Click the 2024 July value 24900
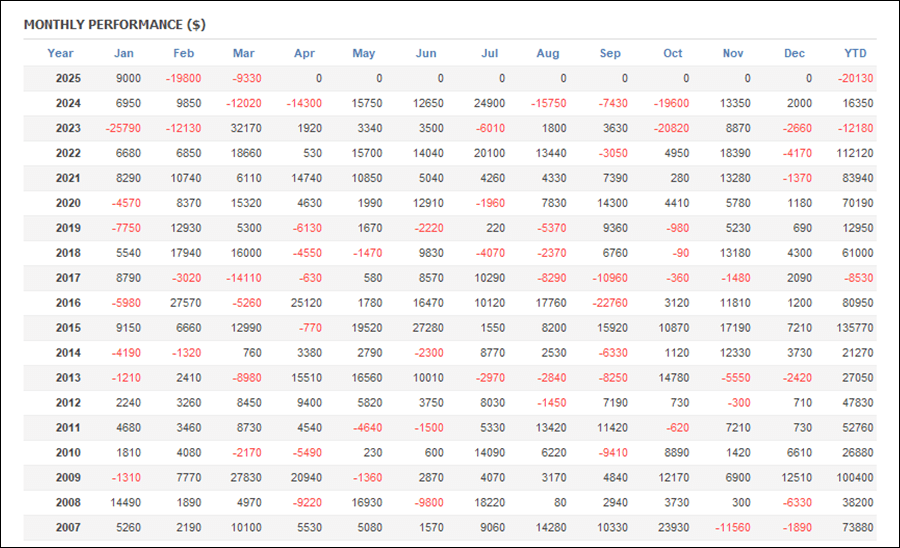 pyautogui.click(x=490, y=103)
